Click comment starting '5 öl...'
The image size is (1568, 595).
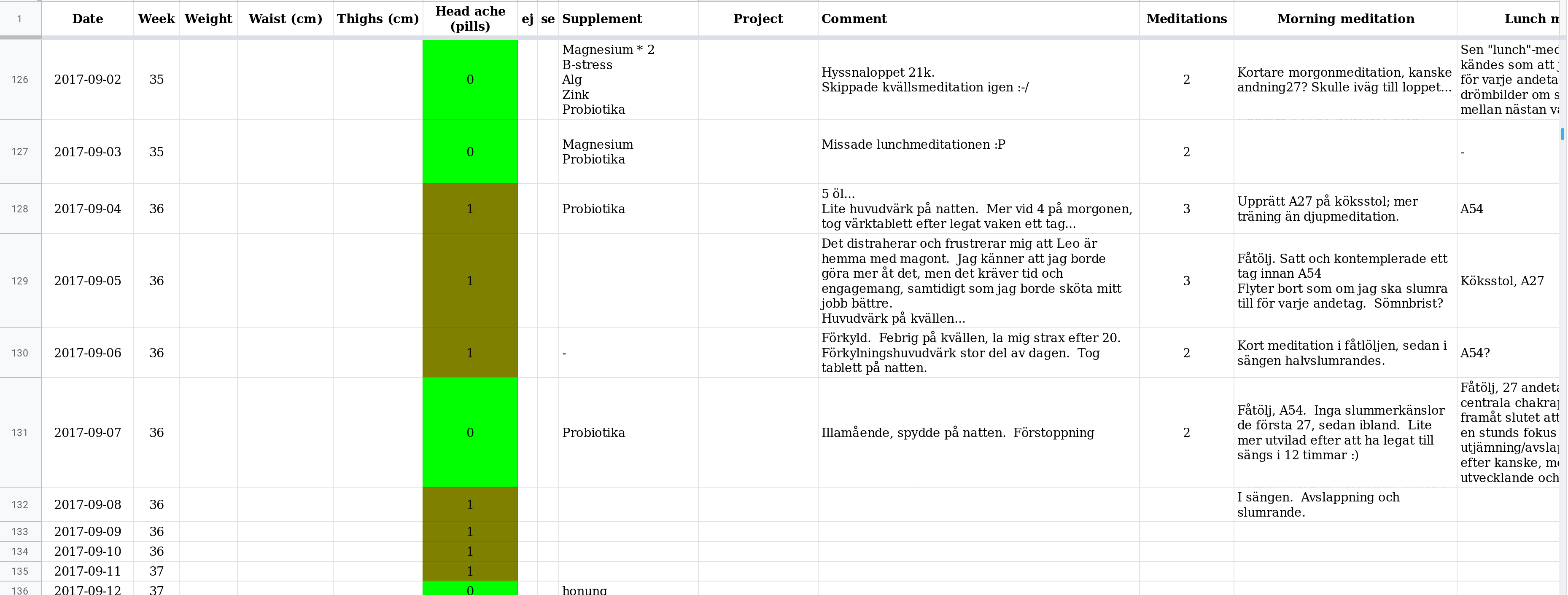pyautogui.click(x=979, y=209)
